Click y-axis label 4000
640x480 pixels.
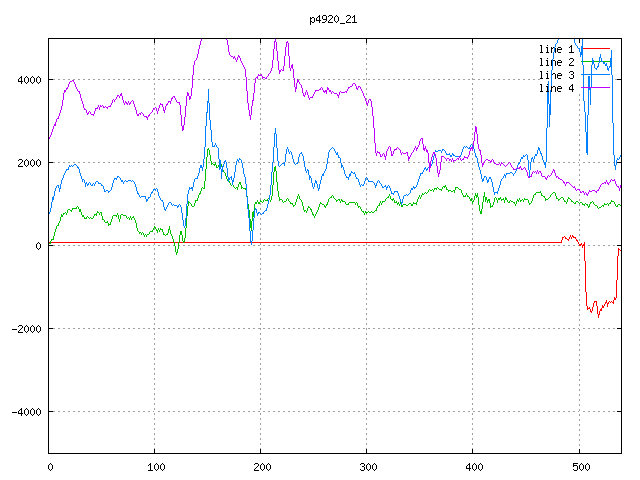pos(29,80)
